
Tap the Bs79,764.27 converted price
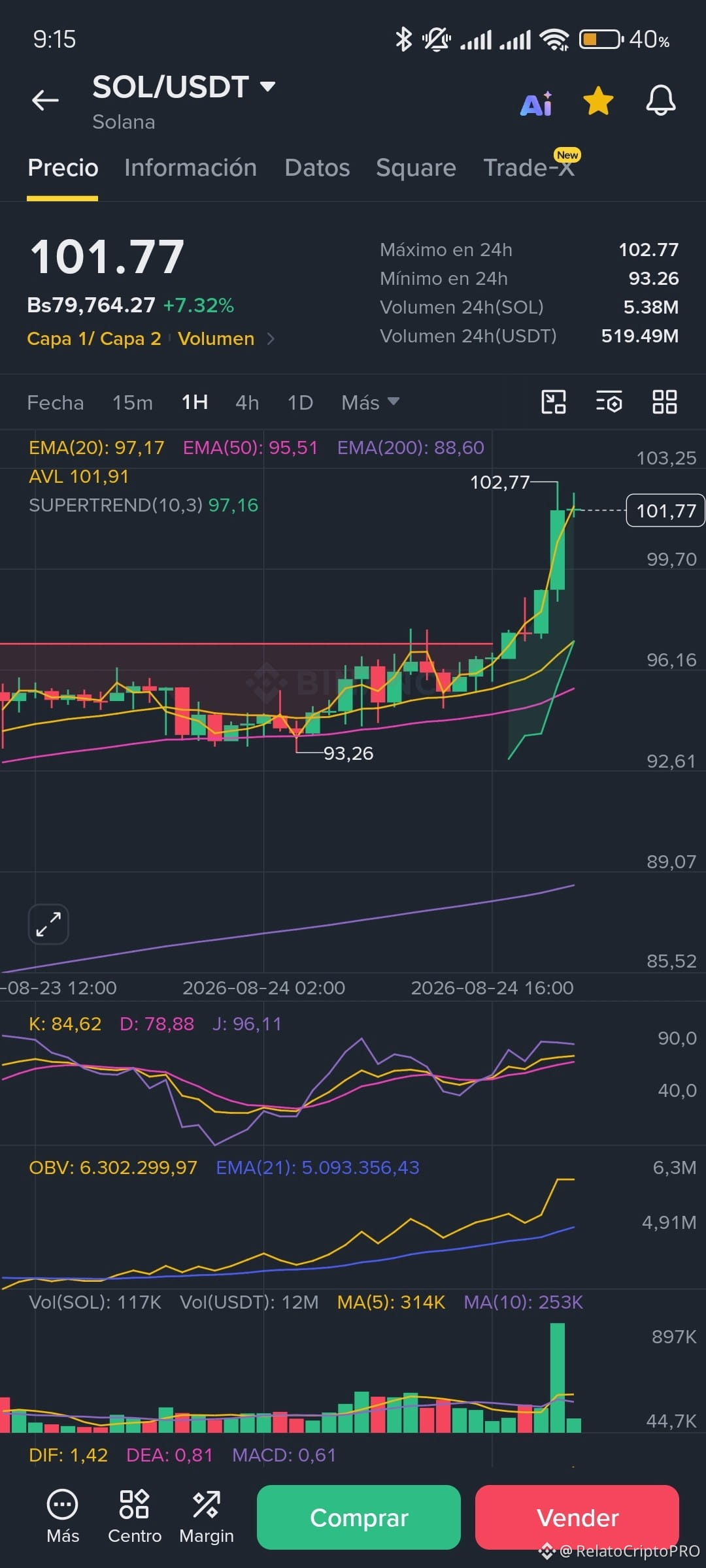(91, 305)
